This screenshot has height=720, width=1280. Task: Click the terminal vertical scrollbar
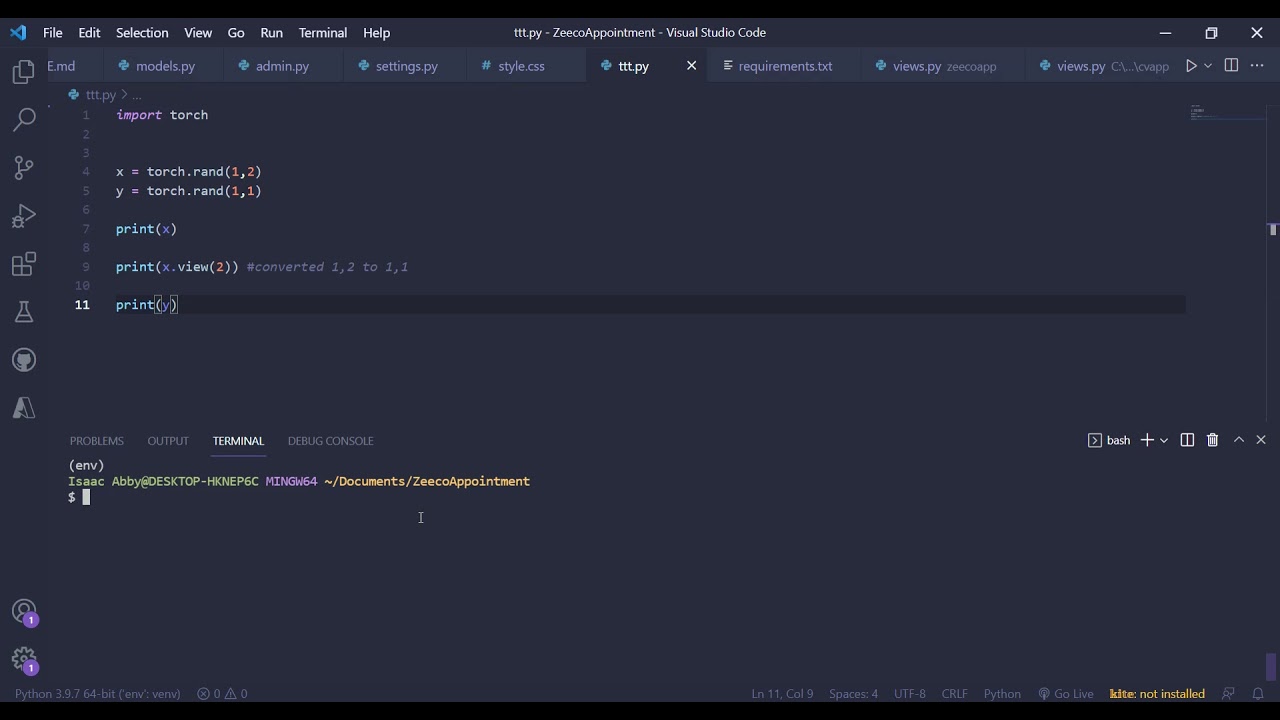point(1272,666)
